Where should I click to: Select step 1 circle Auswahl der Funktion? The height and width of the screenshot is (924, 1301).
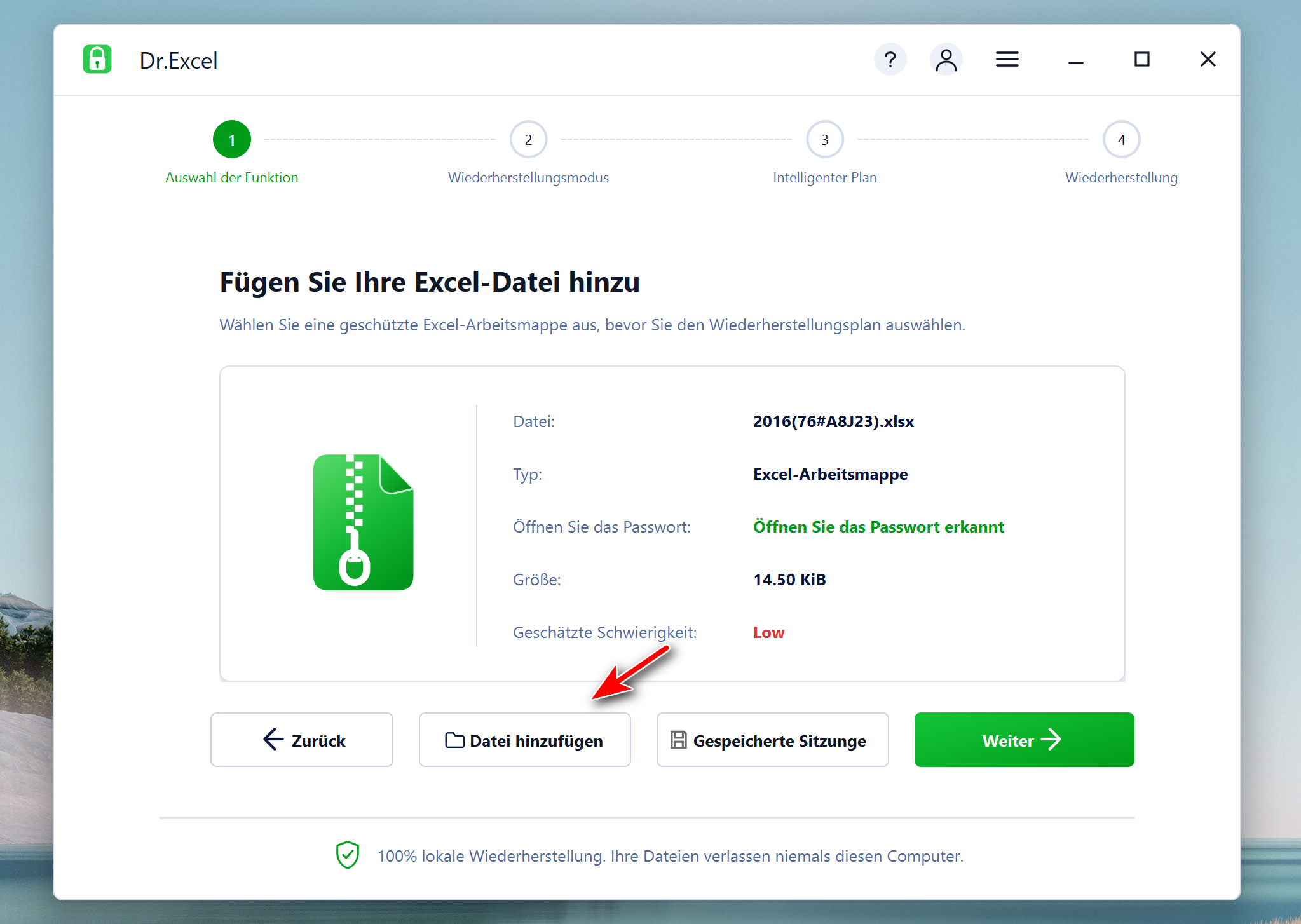tap(232, 139)
